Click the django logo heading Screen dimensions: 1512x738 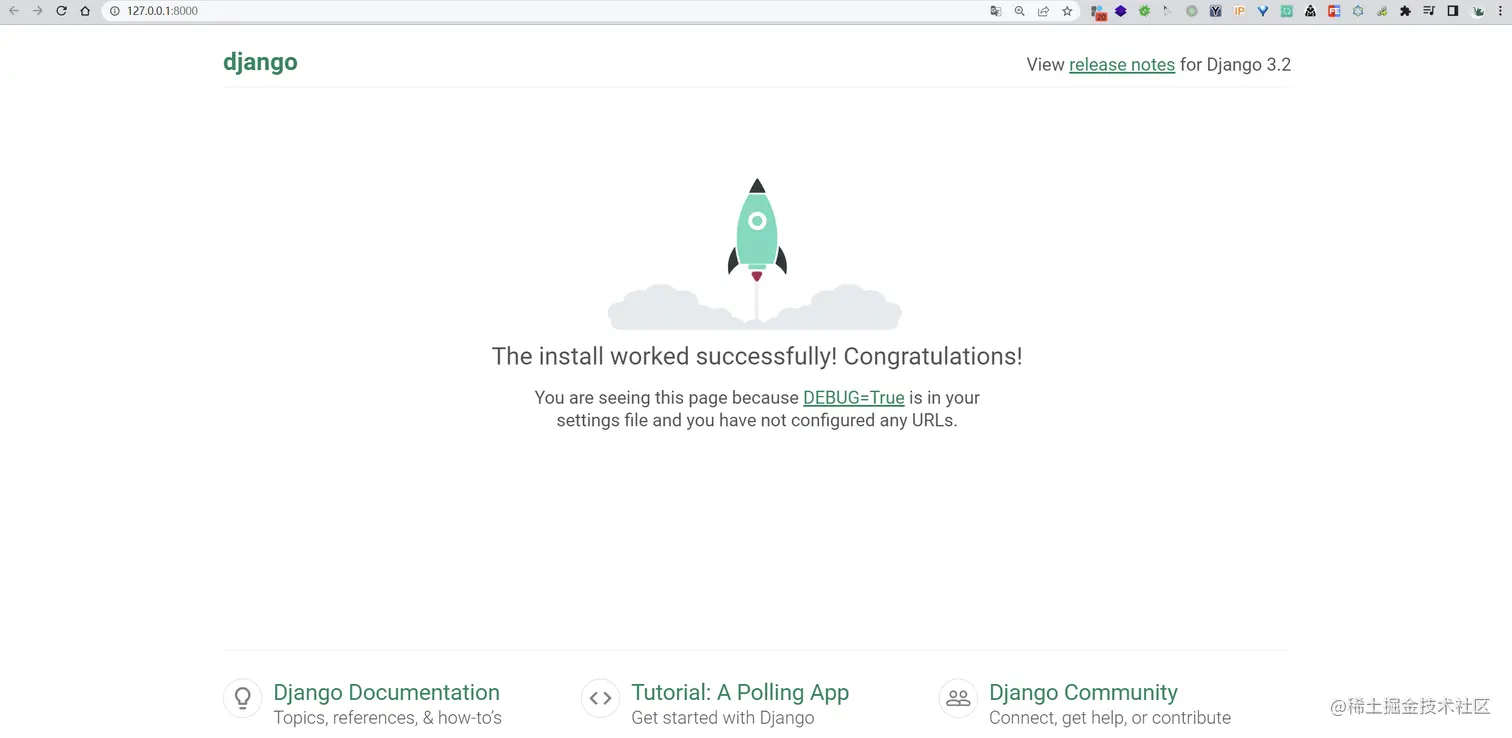[260, 62]
